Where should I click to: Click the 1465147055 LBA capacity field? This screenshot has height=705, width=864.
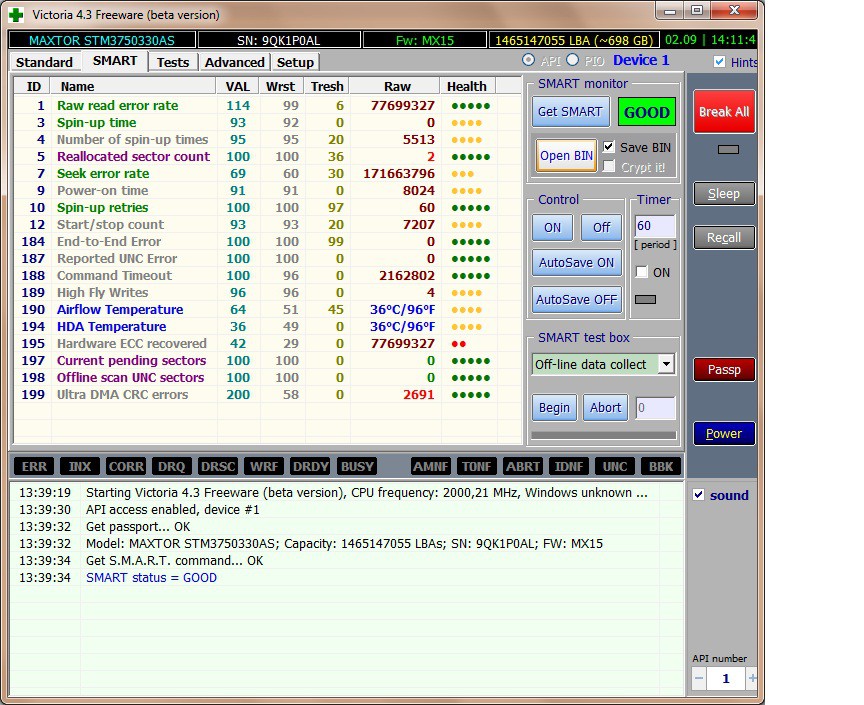tap(574, 40)
